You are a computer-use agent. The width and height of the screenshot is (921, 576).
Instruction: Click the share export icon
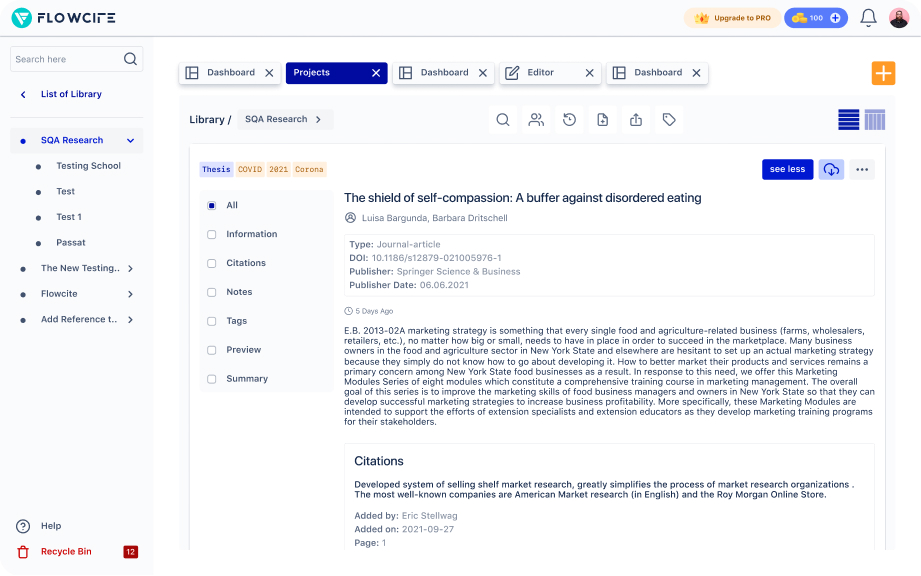636,120
